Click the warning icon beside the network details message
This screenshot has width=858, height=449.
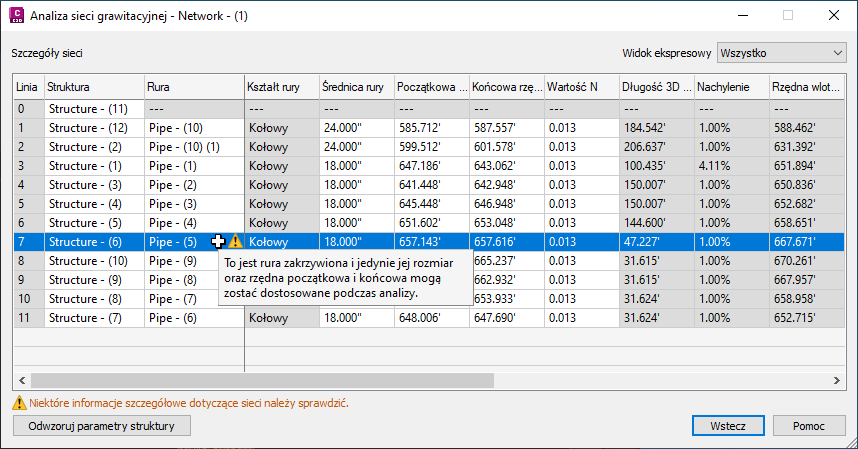click(x=19, y=403)
